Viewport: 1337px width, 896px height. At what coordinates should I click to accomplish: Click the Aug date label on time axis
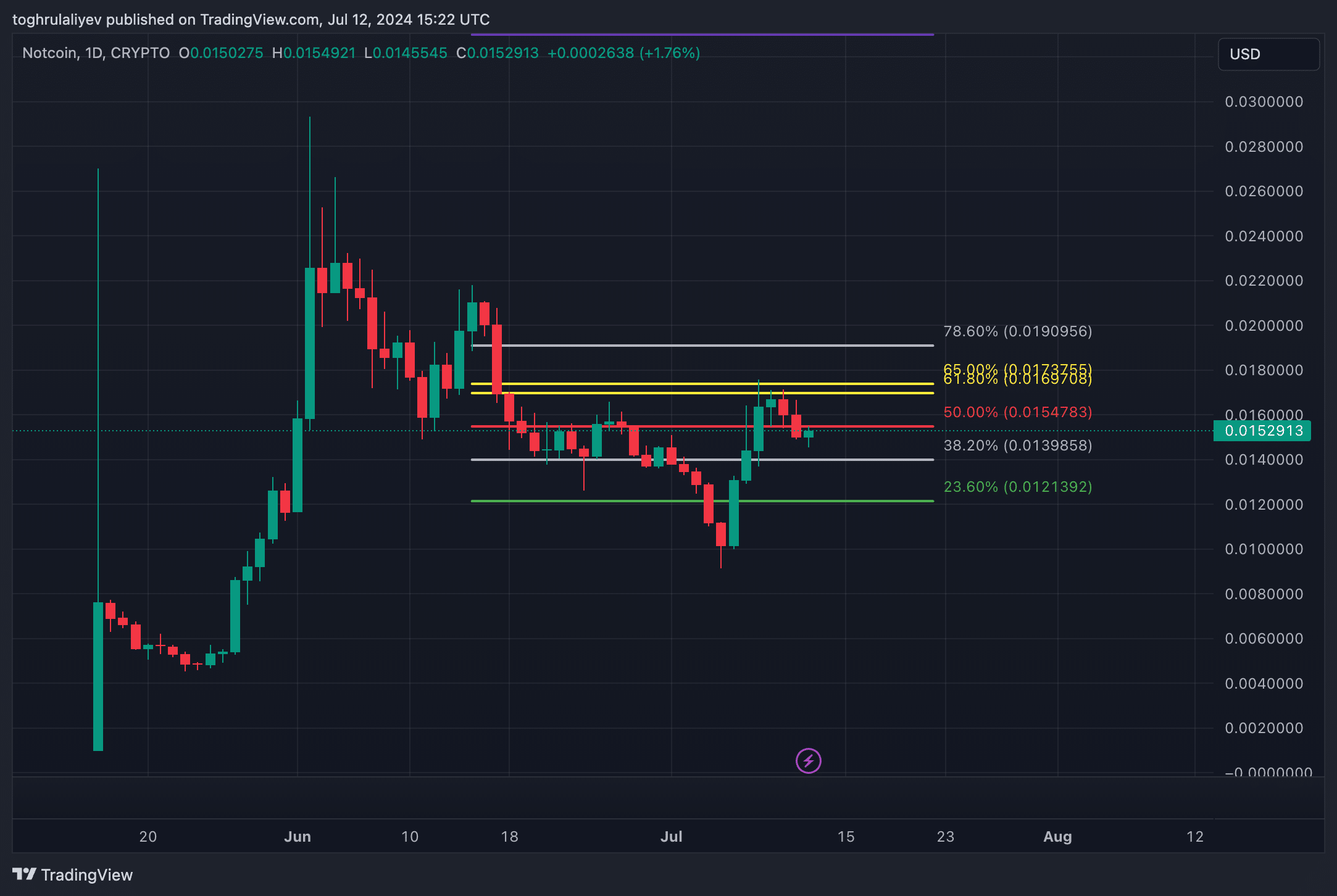point(1057,837)
